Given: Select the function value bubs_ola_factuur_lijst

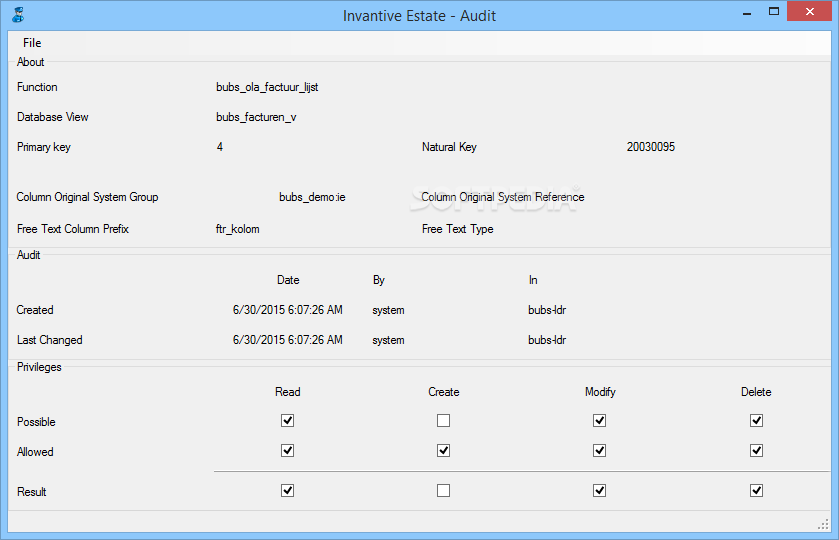Looking at the screenshot, I should [x=267, y=87].
